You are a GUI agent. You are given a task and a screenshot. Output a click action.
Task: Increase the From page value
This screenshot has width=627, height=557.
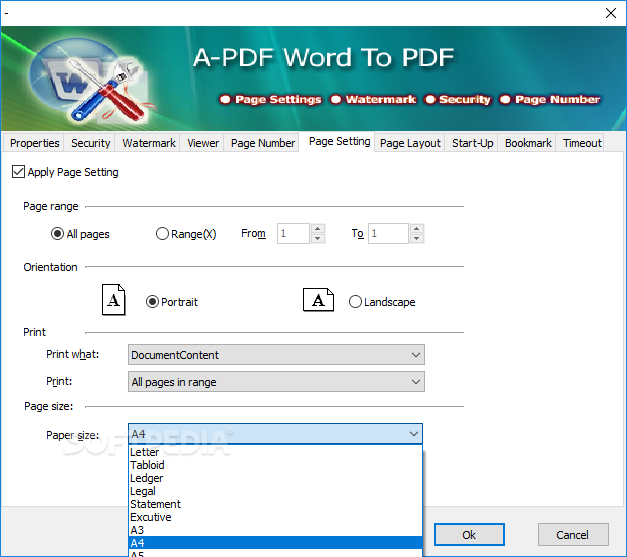317,229
